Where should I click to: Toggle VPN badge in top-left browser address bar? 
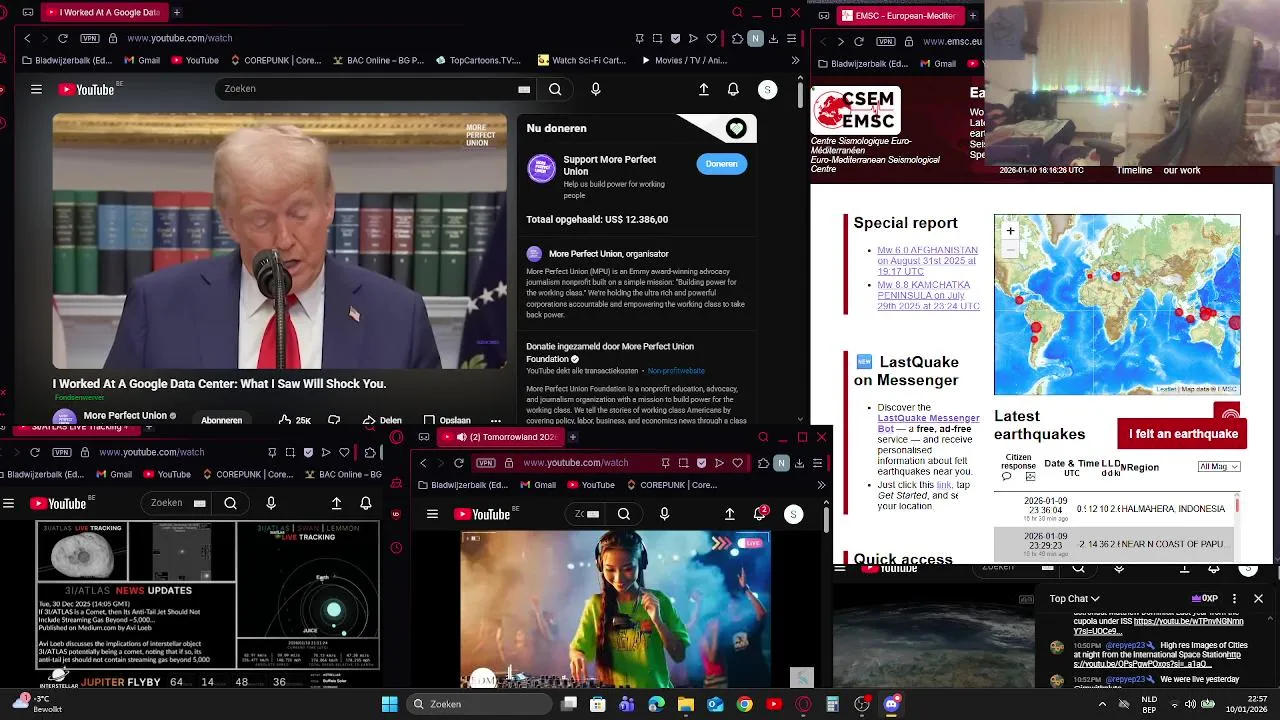point(90,38)
